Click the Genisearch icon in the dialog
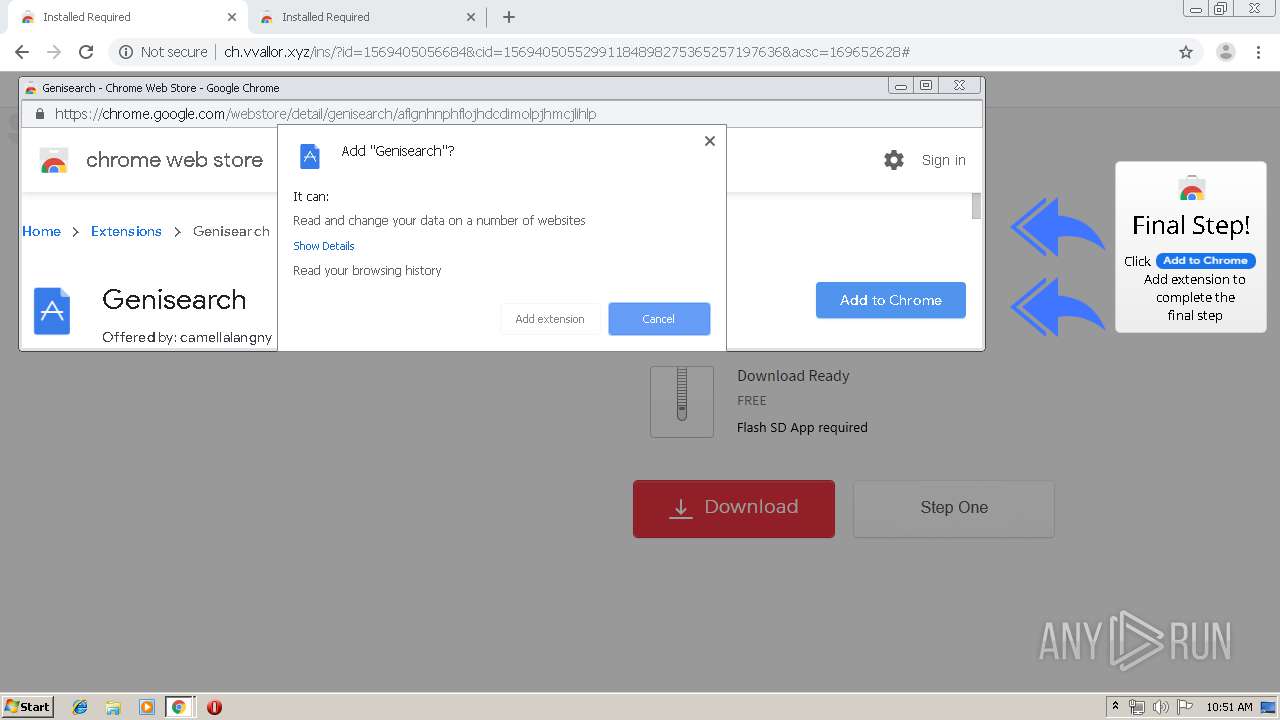1280x720 pixels. (310, 156)
